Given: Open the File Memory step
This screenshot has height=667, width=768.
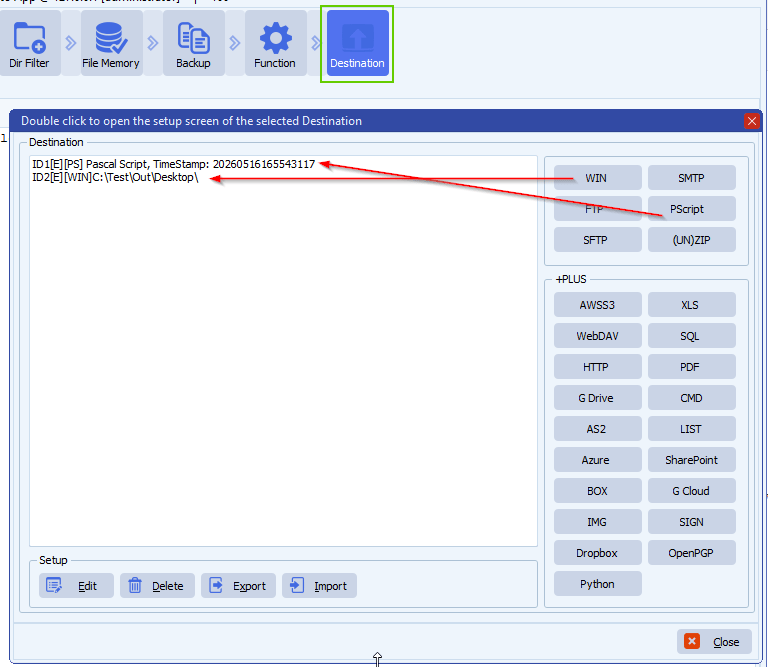Looking at the screenshot, I should (111, 44).
